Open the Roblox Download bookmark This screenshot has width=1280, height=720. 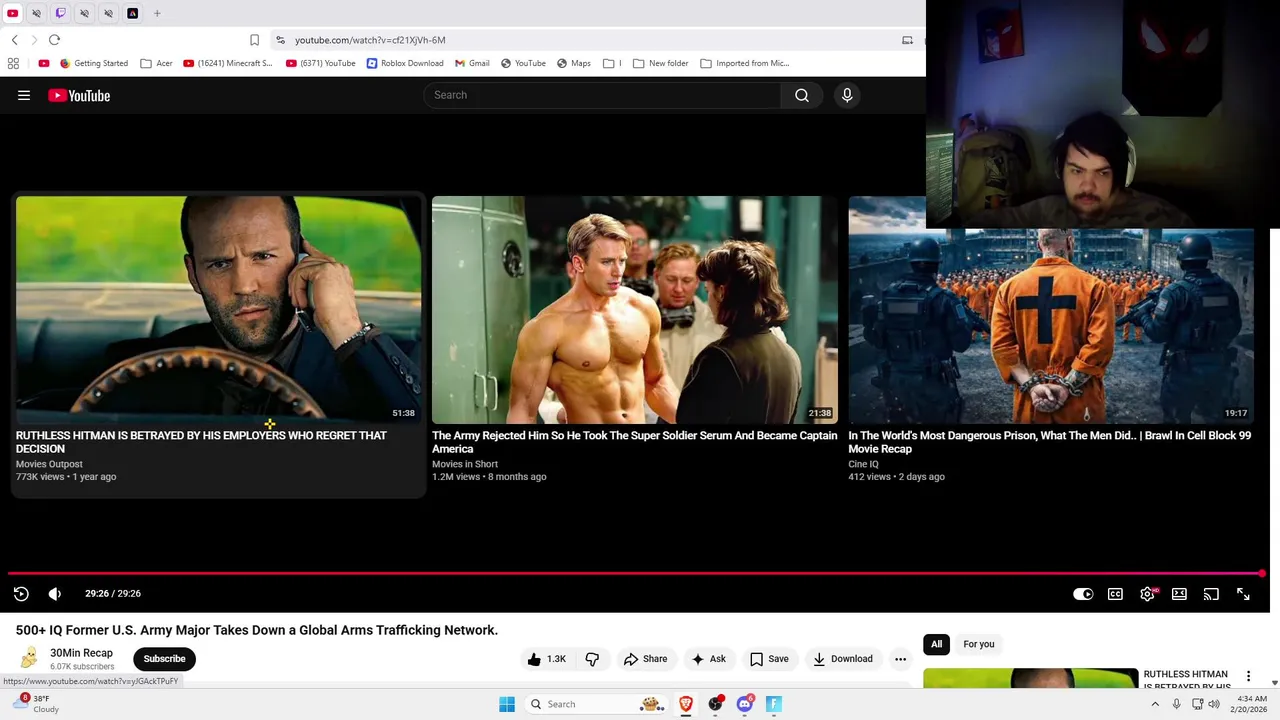pyautogui.click(x=405, y=63)
